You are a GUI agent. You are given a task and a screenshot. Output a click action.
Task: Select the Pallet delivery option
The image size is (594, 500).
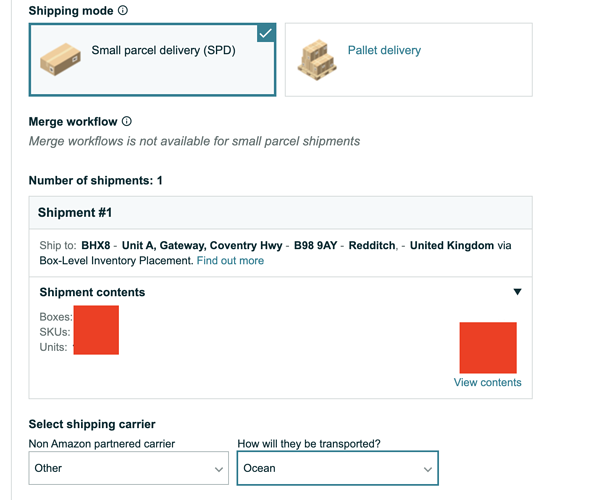(x=409, y=59)
